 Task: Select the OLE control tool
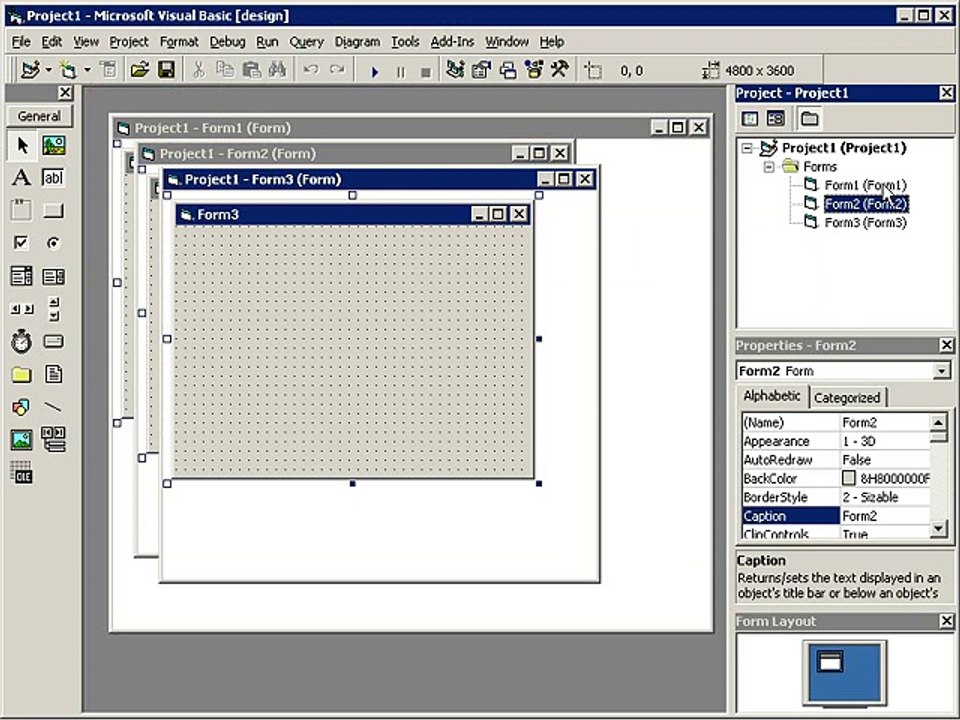pos(21,473)
